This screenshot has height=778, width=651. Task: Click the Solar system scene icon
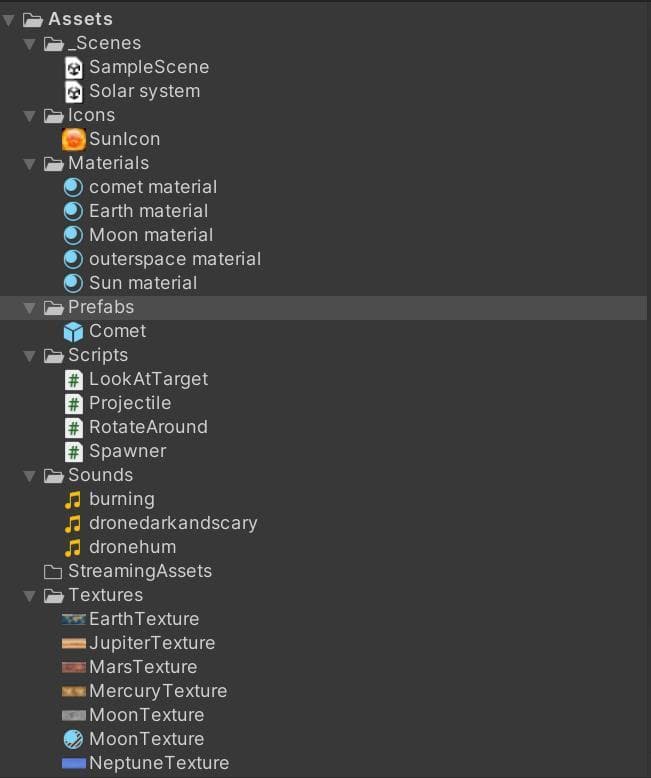click(73, 91)
